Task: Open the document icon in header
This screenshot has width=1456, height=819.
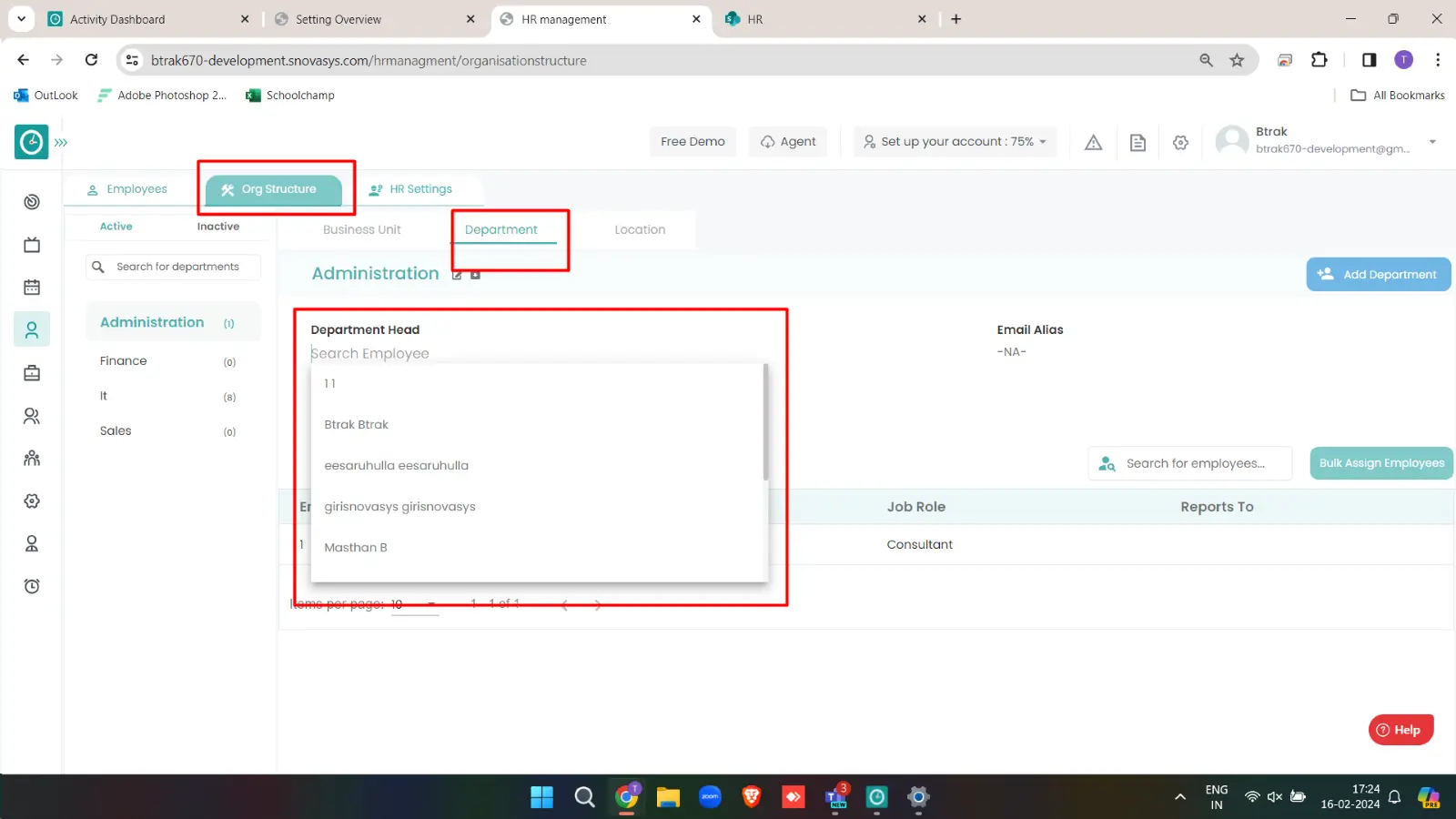Action: [1137, 142]
